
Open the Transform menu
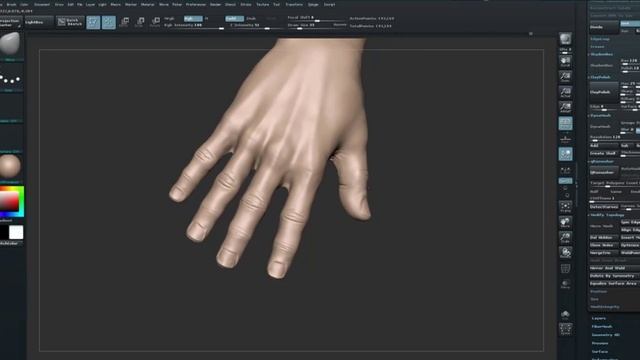(294, 4)
